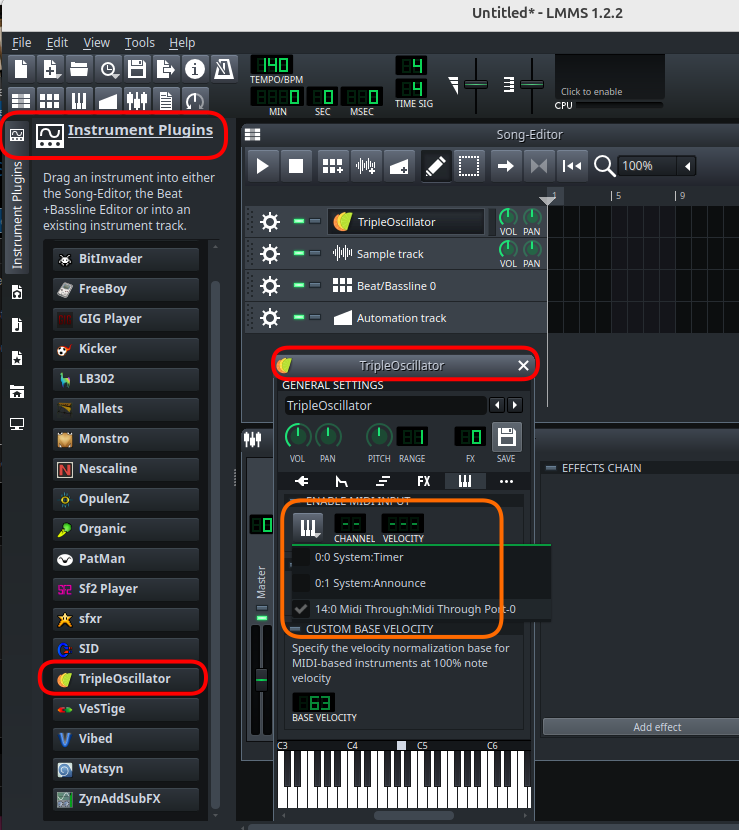Show controller rack icon
This screenshot has width=739, height=830.
pos(195,100)
